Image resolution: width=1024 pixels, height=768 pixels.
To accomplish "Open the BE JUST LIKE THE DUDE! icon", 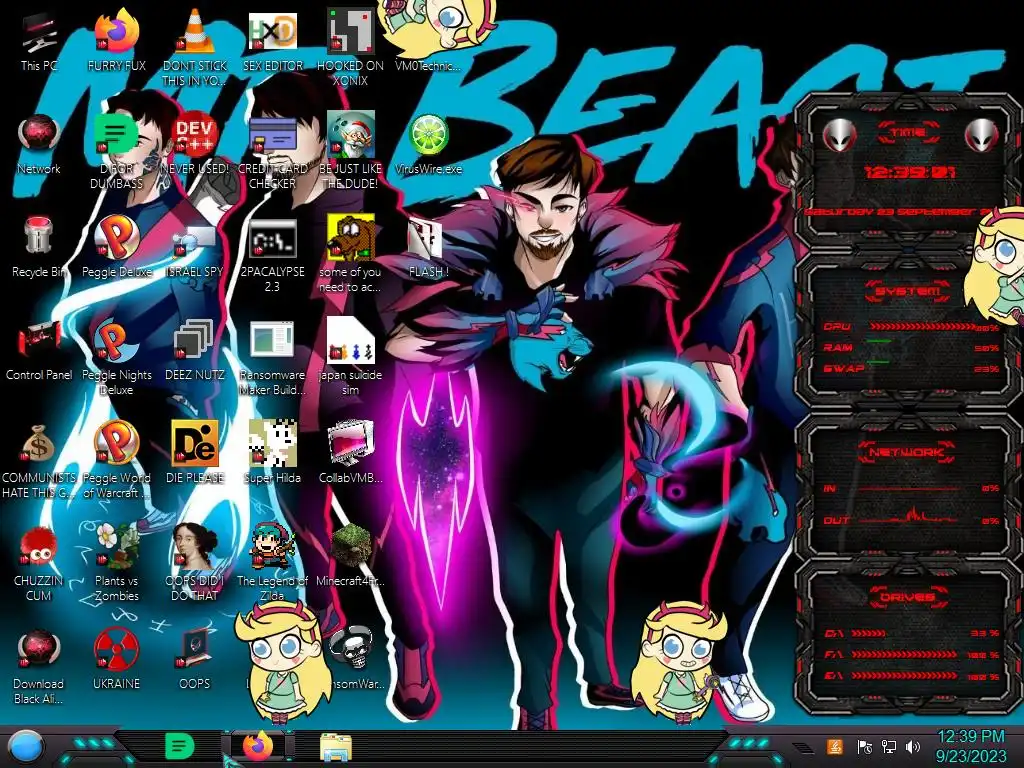I will tap(351, 152).
